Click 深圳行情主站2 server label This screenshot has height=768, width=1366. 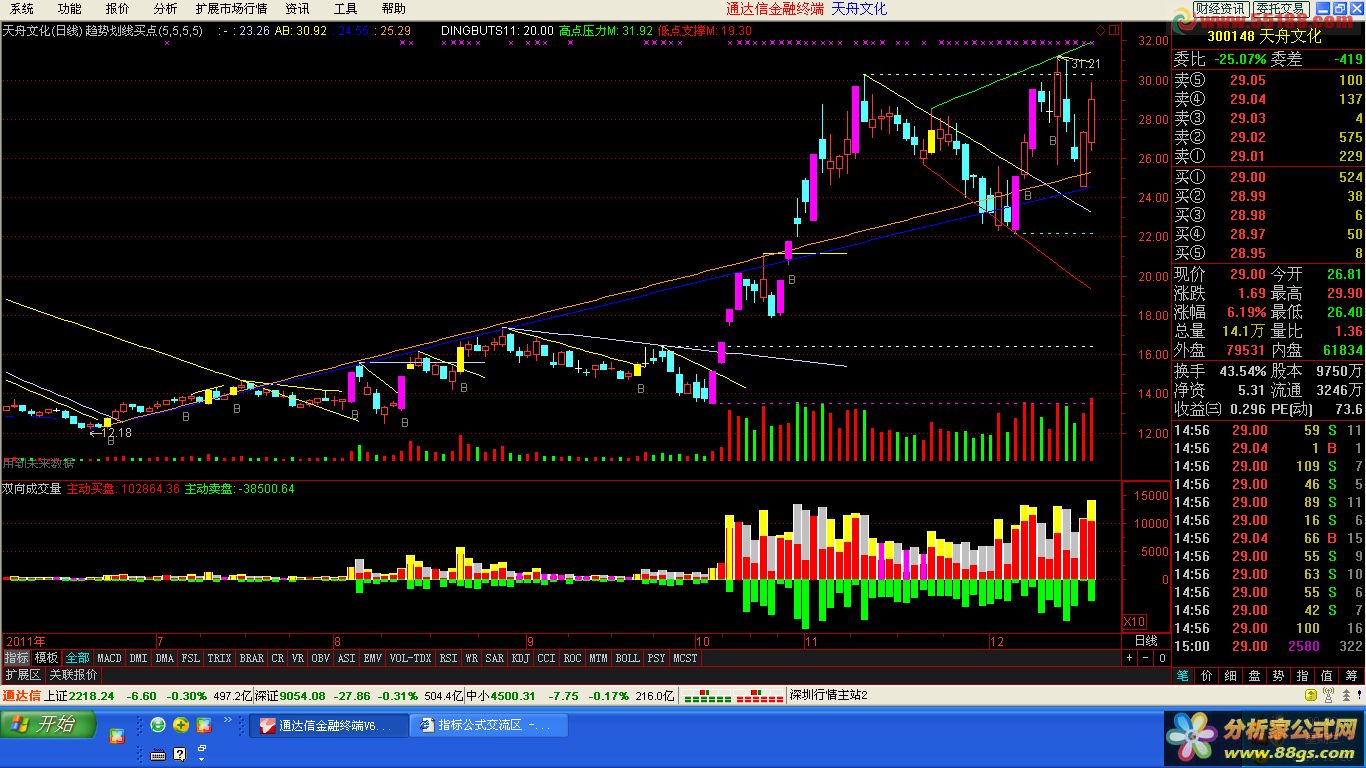click(829, 696)
